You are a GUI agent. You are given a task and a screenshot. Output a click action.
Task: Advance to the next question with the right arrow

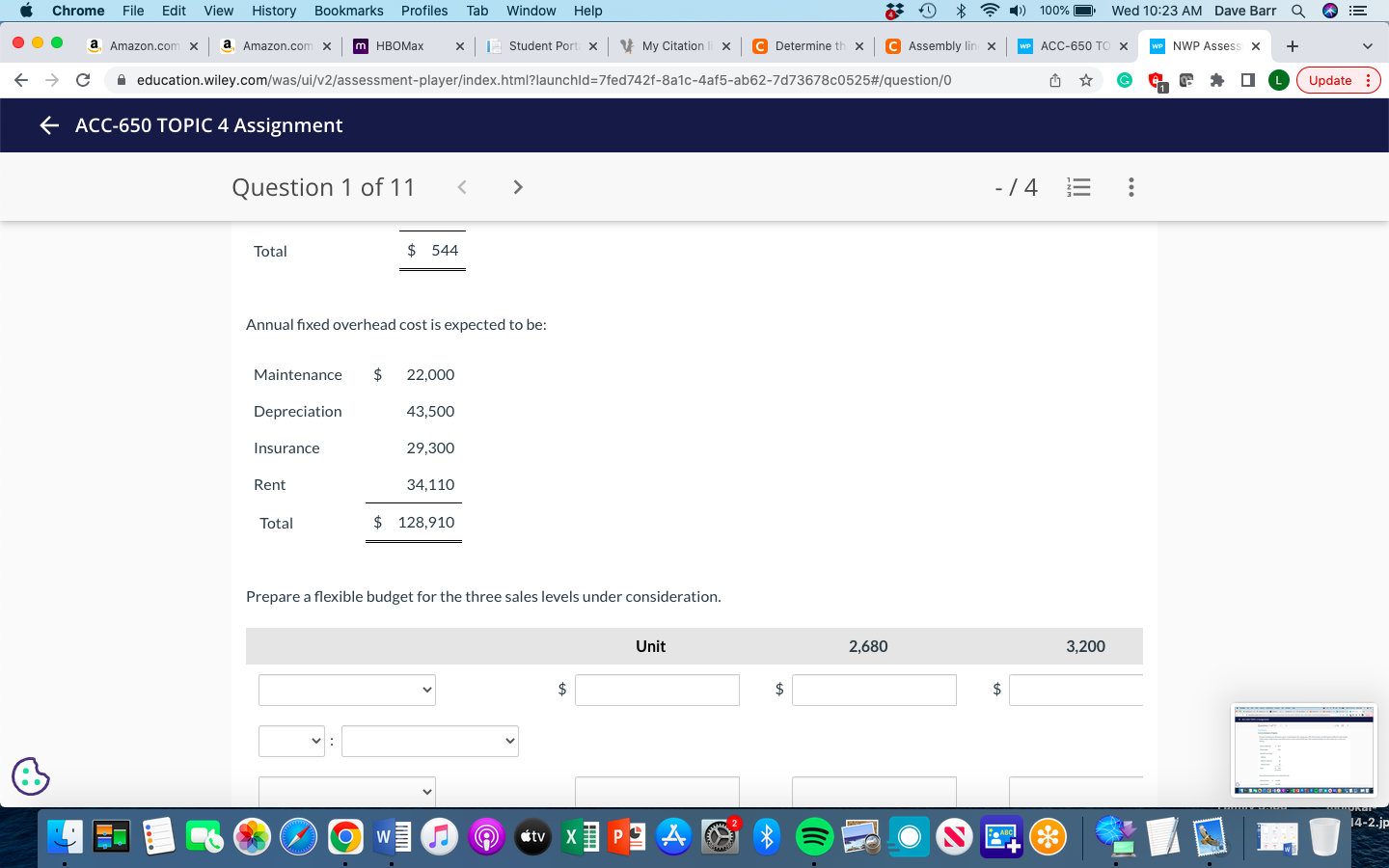pos(518,187)
